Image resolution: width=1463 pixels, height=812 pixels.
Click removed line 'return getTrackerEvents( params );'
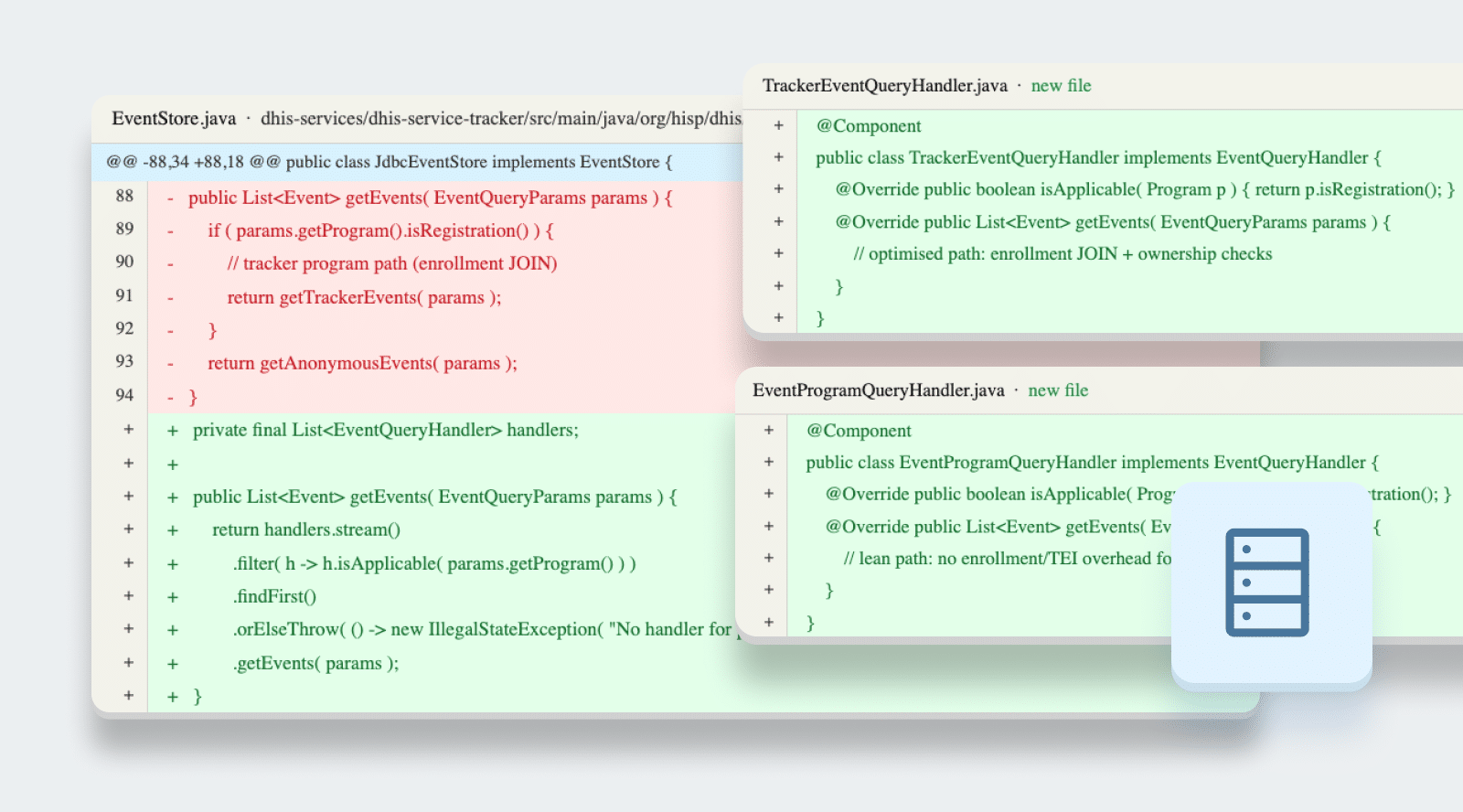pyautogui.click(x=364, y=297)
